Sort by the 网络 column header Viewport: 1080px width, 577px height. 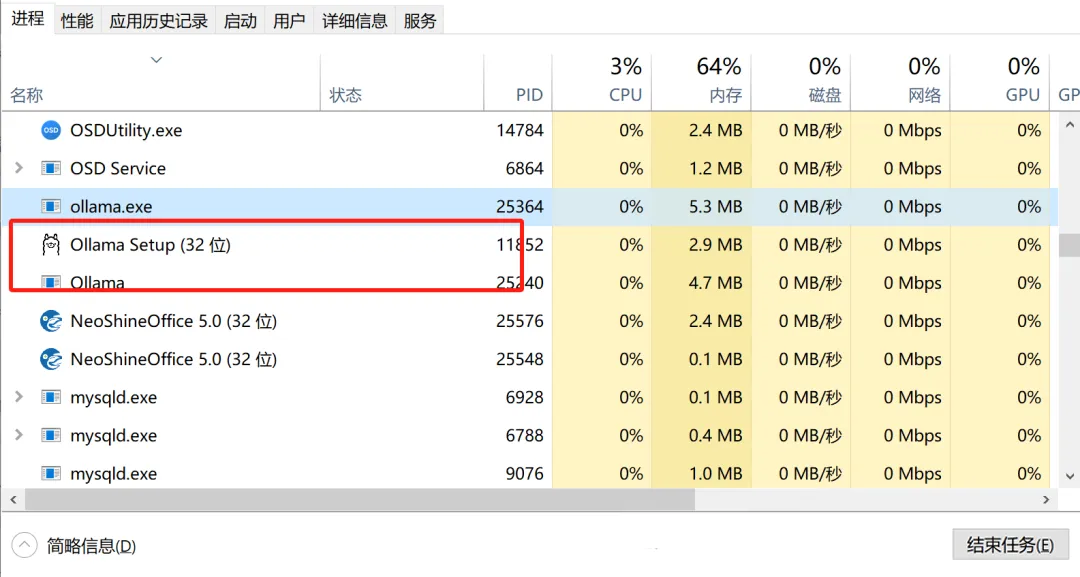pos(900,83)
